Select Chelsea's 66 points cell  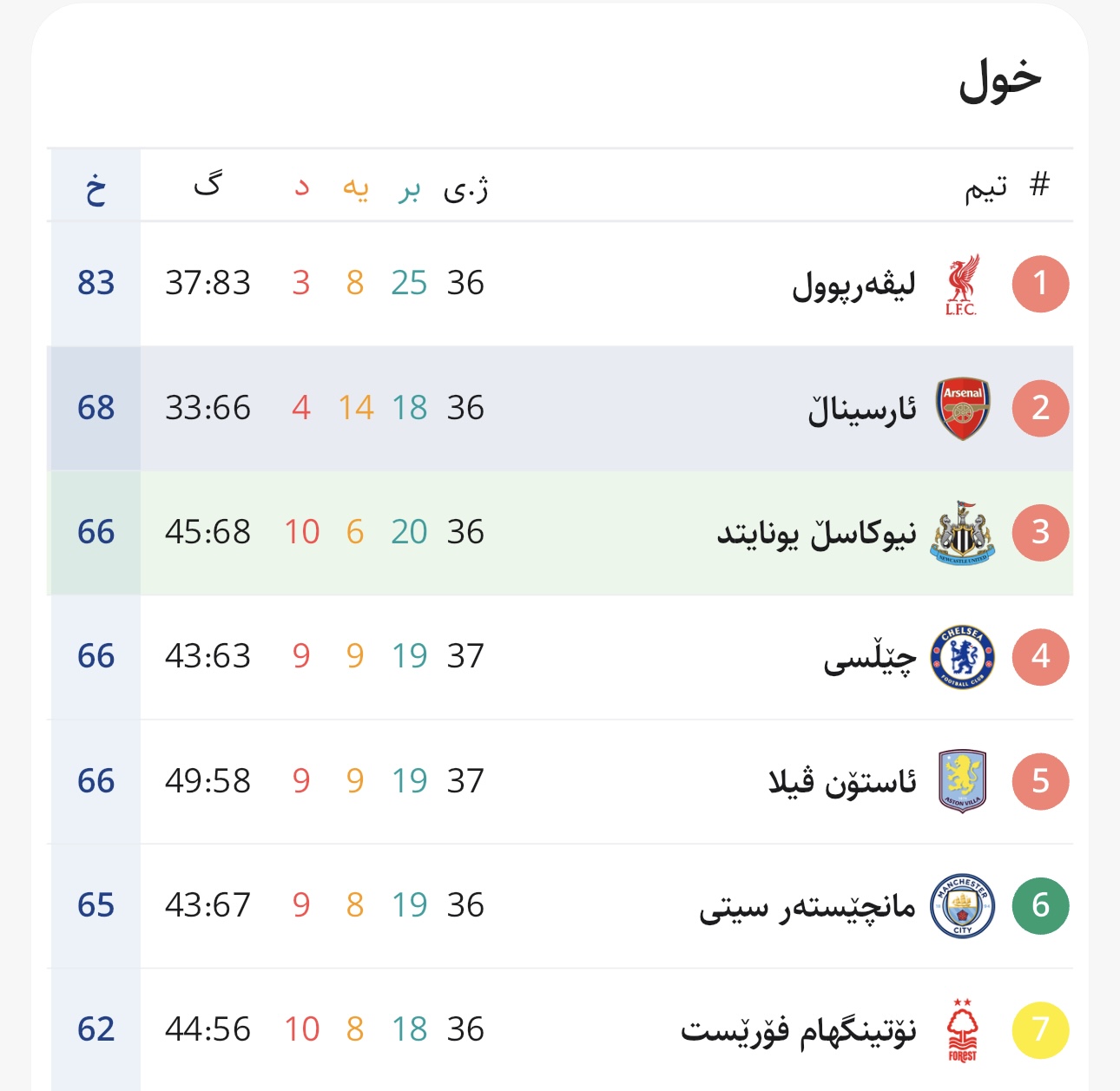click(96, 656)
